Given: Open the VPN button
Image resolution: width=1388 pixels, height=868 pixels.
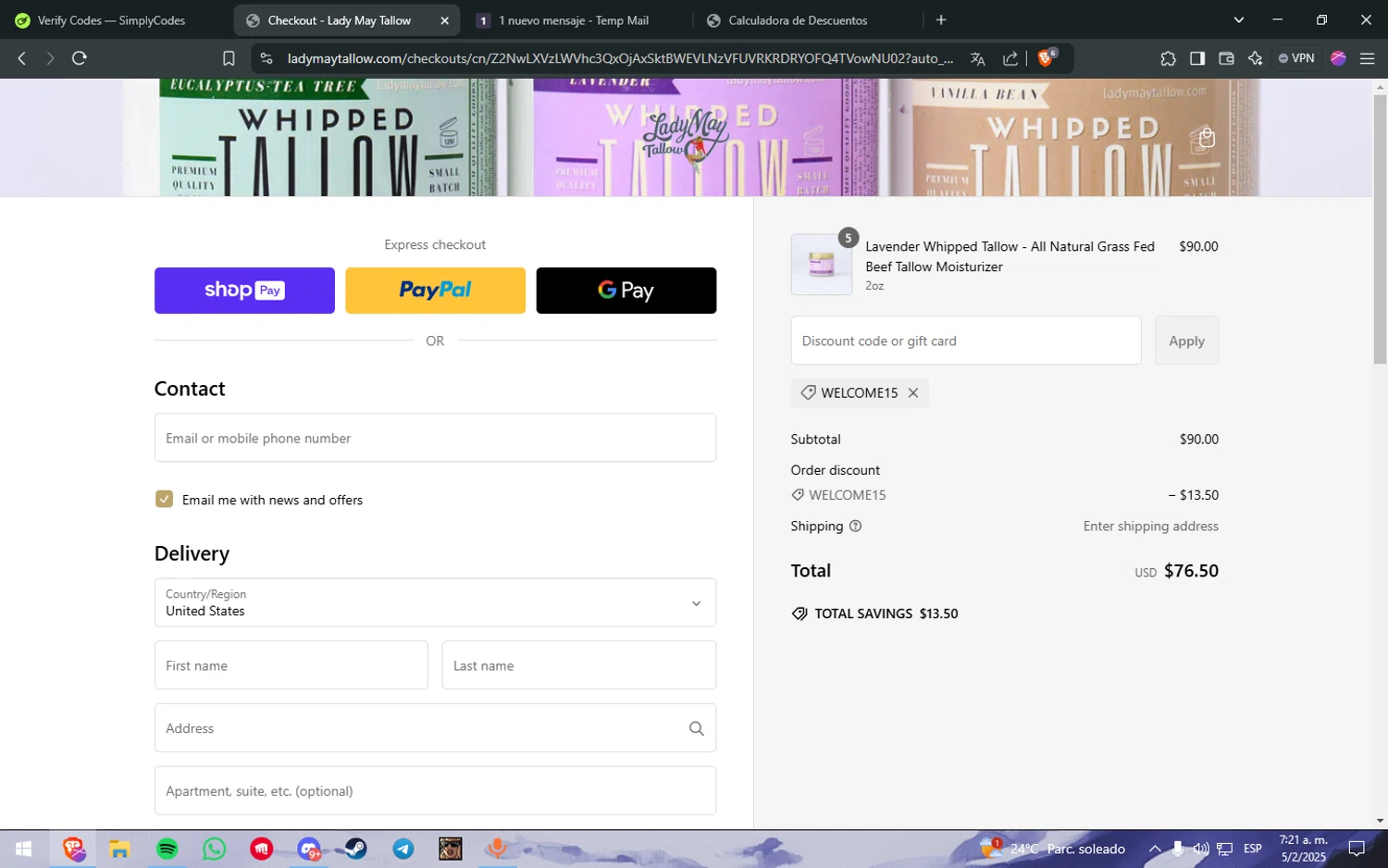Looking at the screenshot, I should [1296, 58].
